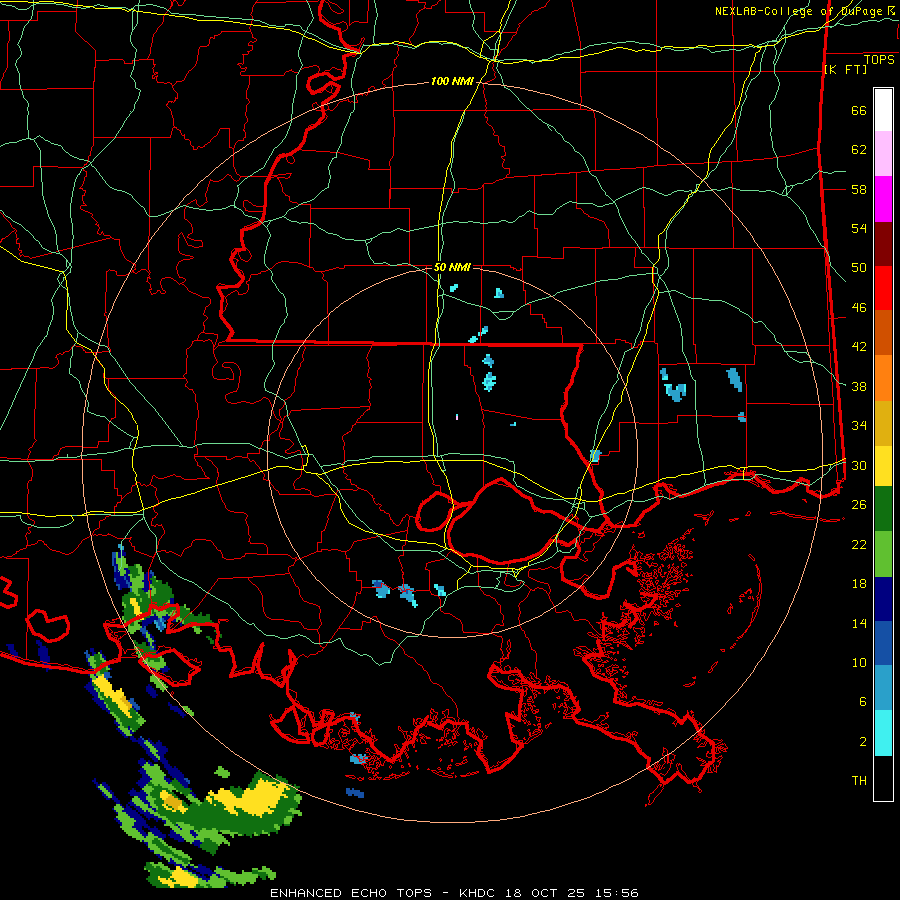Click the 'TOPS' legend heading
This screenshot has height=900, width=900.
(879, 59)
